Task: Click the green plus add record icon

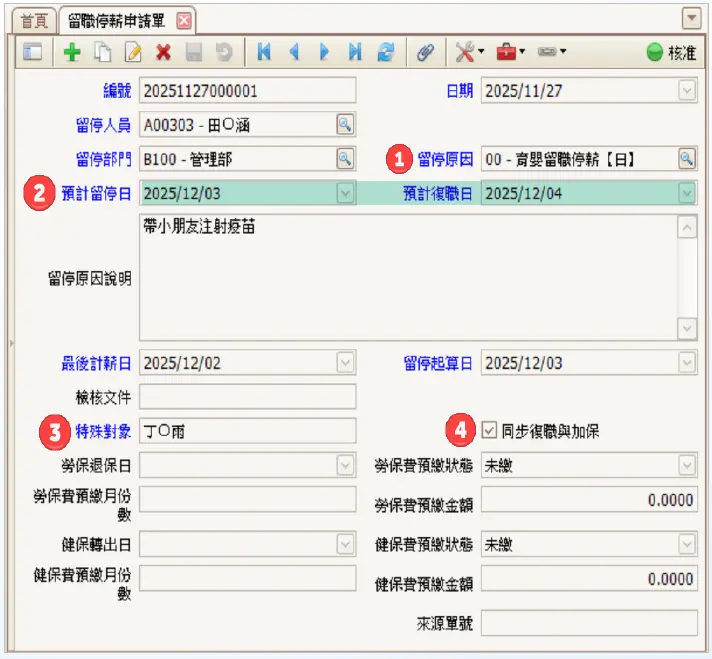Action: [x=72, y=53]
